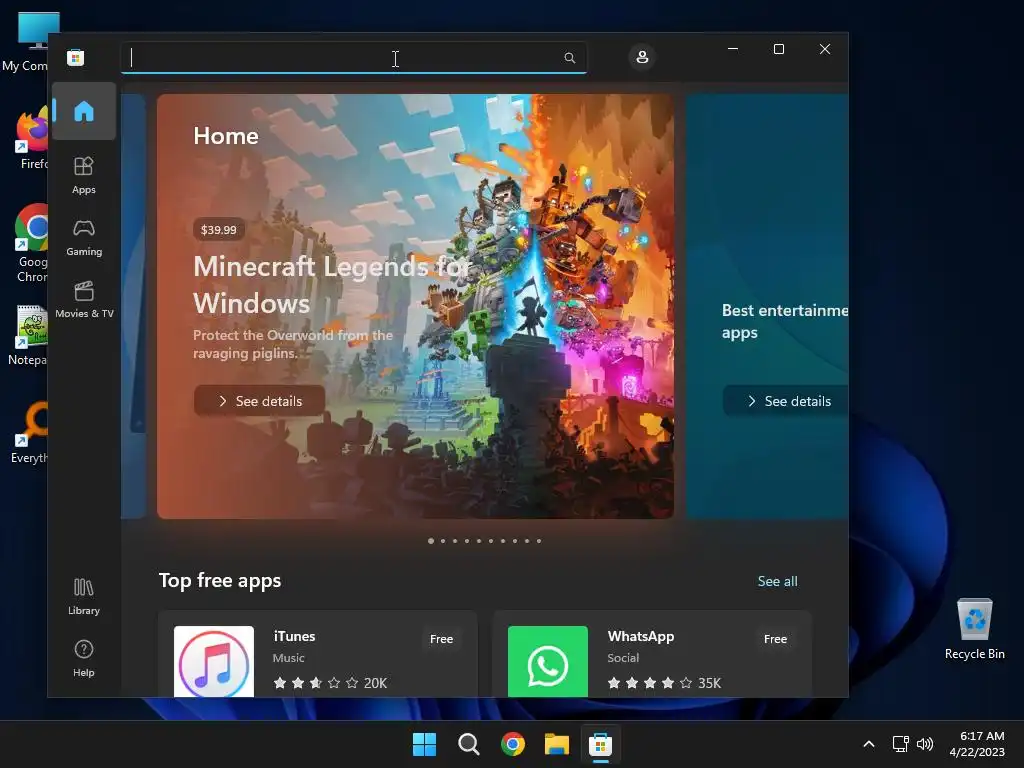Image resolution: width=1024 pixels, height=768 pixels.
Task: Launch Chrome from the taskbar
Action: [x=513, y=744]
